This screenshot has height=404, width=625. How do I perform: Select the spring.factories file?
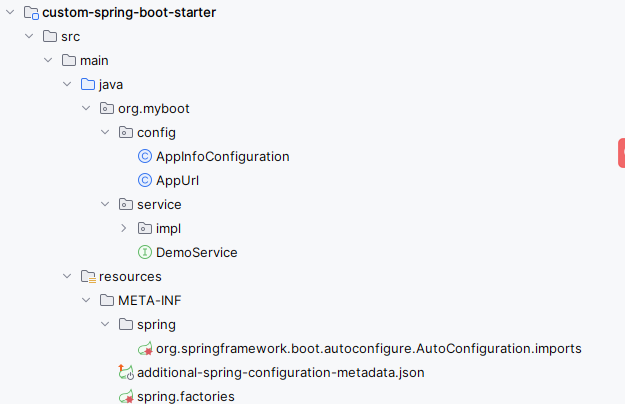point(185,397)
